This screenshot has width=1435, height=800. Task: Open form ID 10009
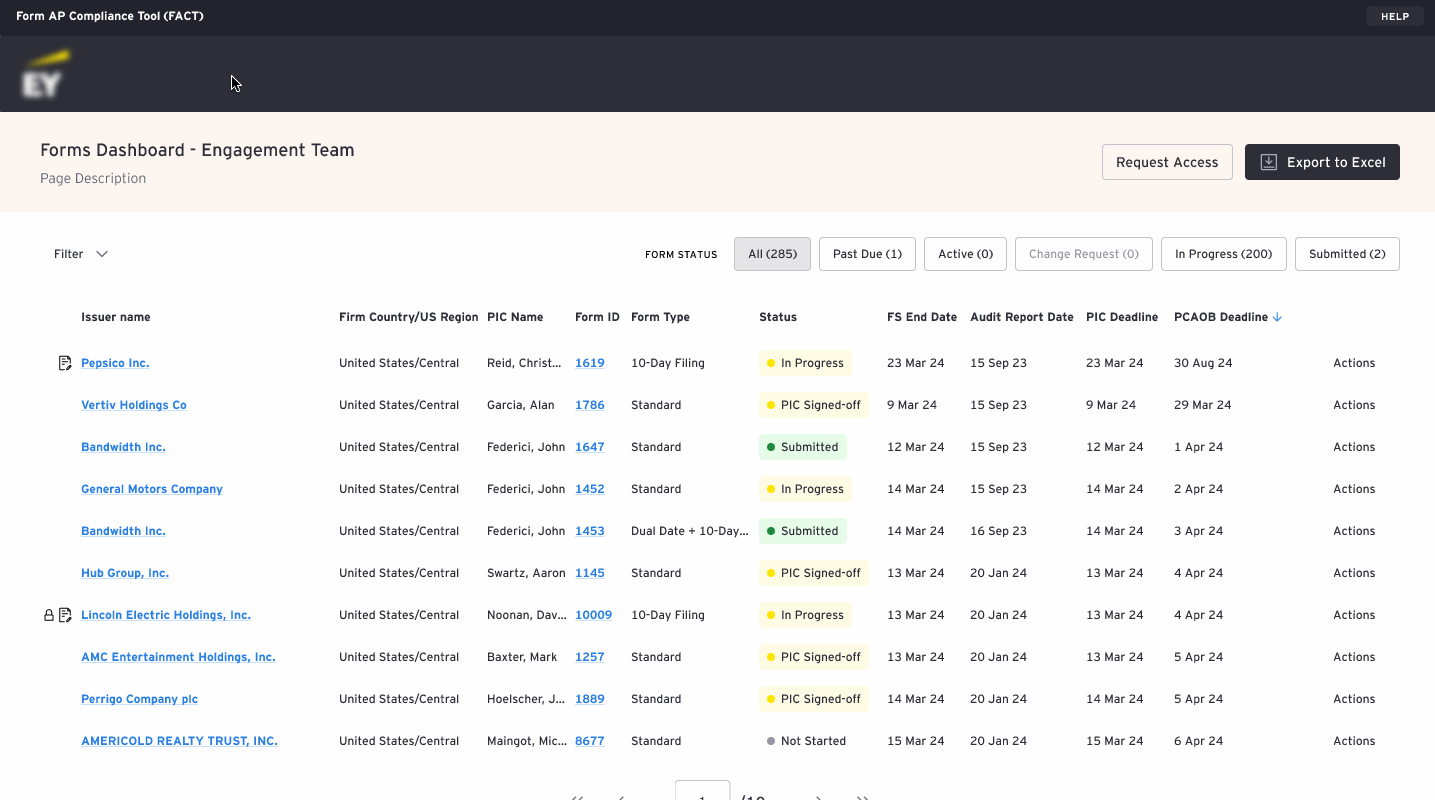(x=593, y=615)
